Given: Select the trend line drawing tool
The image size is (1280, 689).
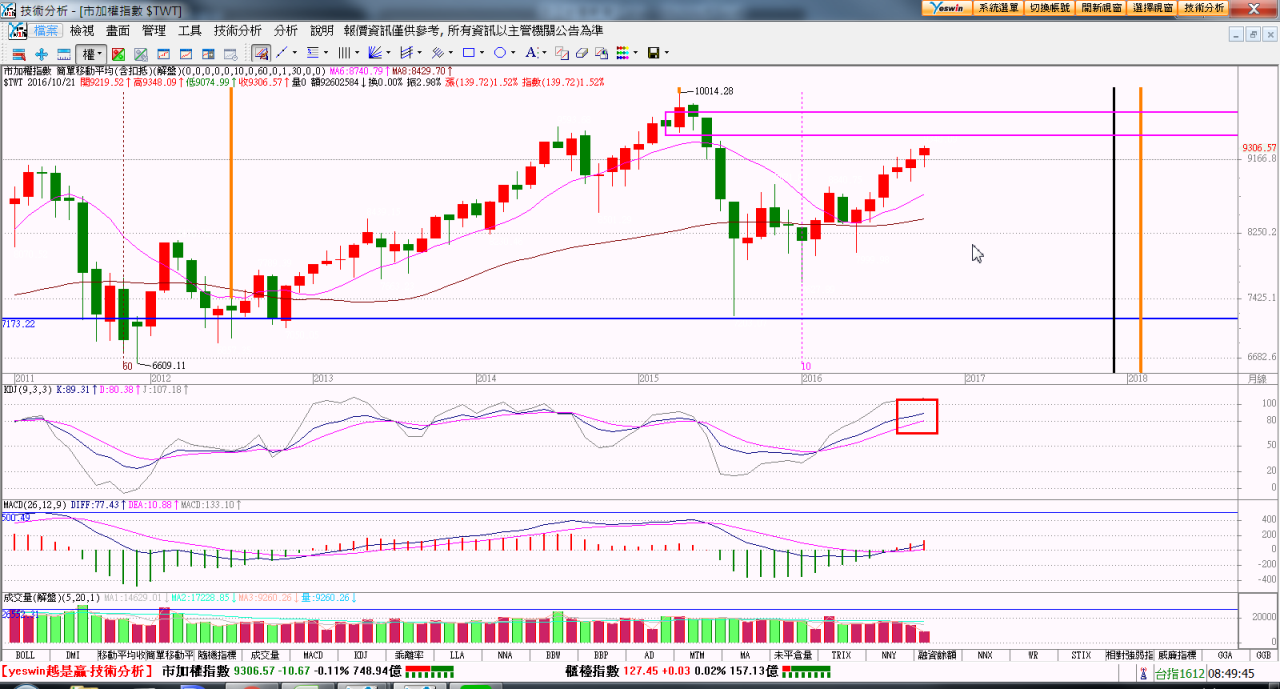Looking at the screenshot, I should click(281, 53).
